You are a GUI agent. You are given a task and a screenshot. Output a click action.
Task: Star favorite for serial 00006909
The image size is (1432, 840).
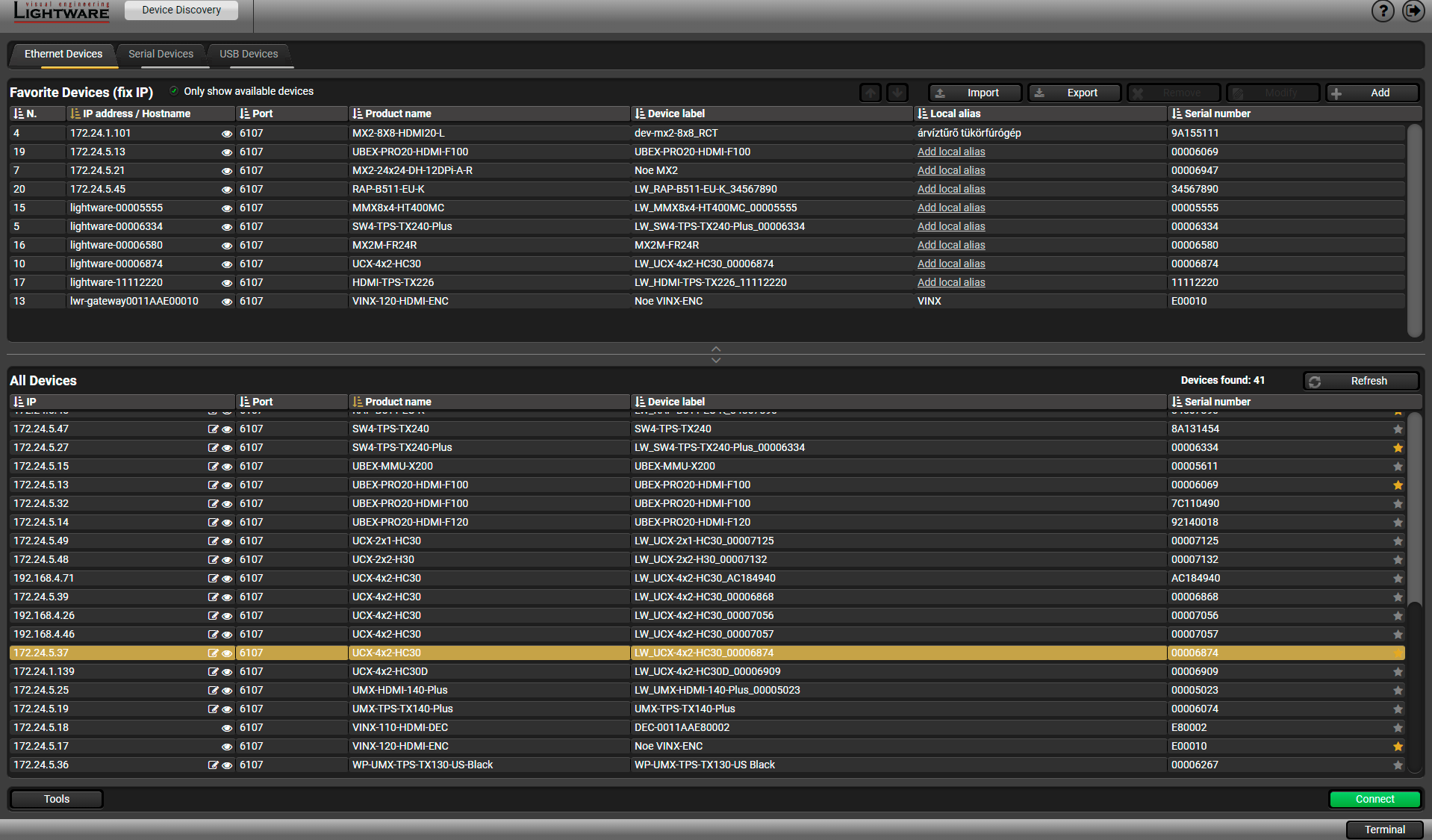pyautogui.click(x=1398, y=672)
